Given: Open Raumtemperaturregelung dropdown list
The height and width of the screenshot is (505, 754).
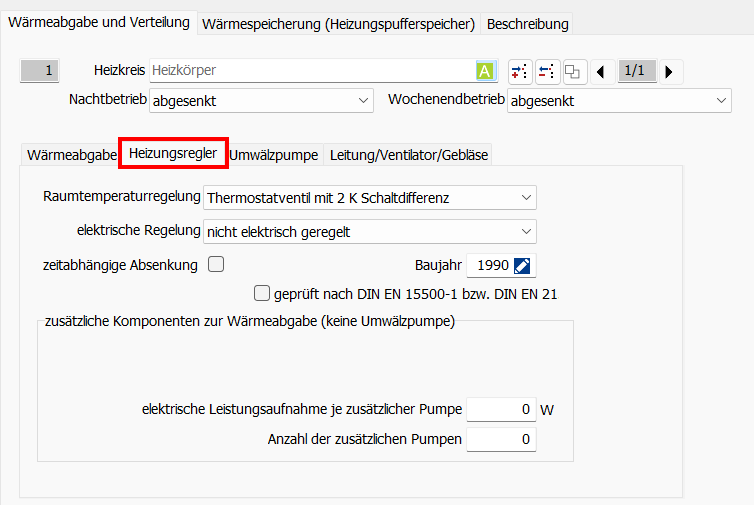Looking at the screenshot, I should pos(369,198).
